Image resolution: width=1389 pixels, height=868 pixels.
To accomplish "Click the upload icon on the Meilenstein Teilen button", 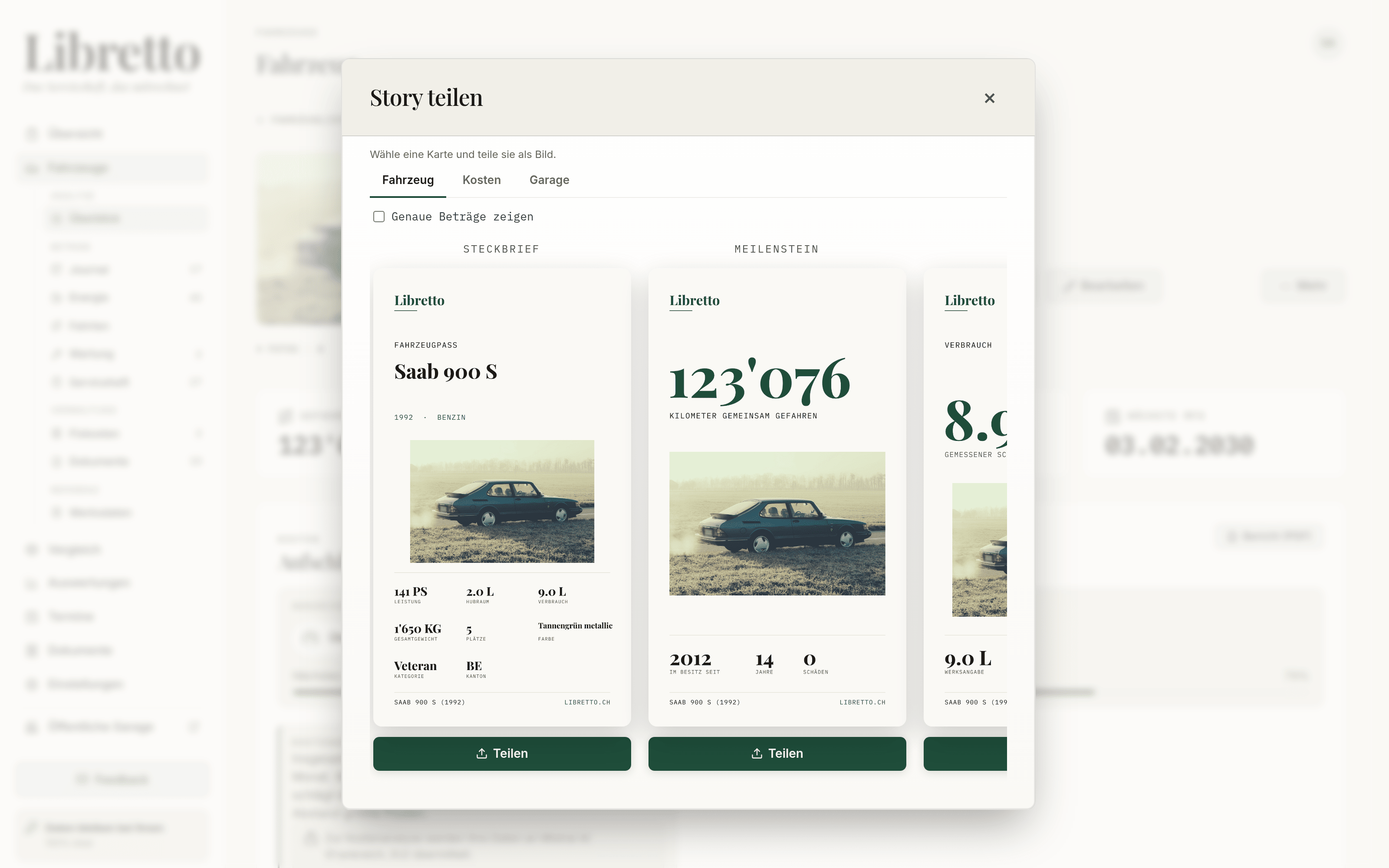I will point(757,753).
